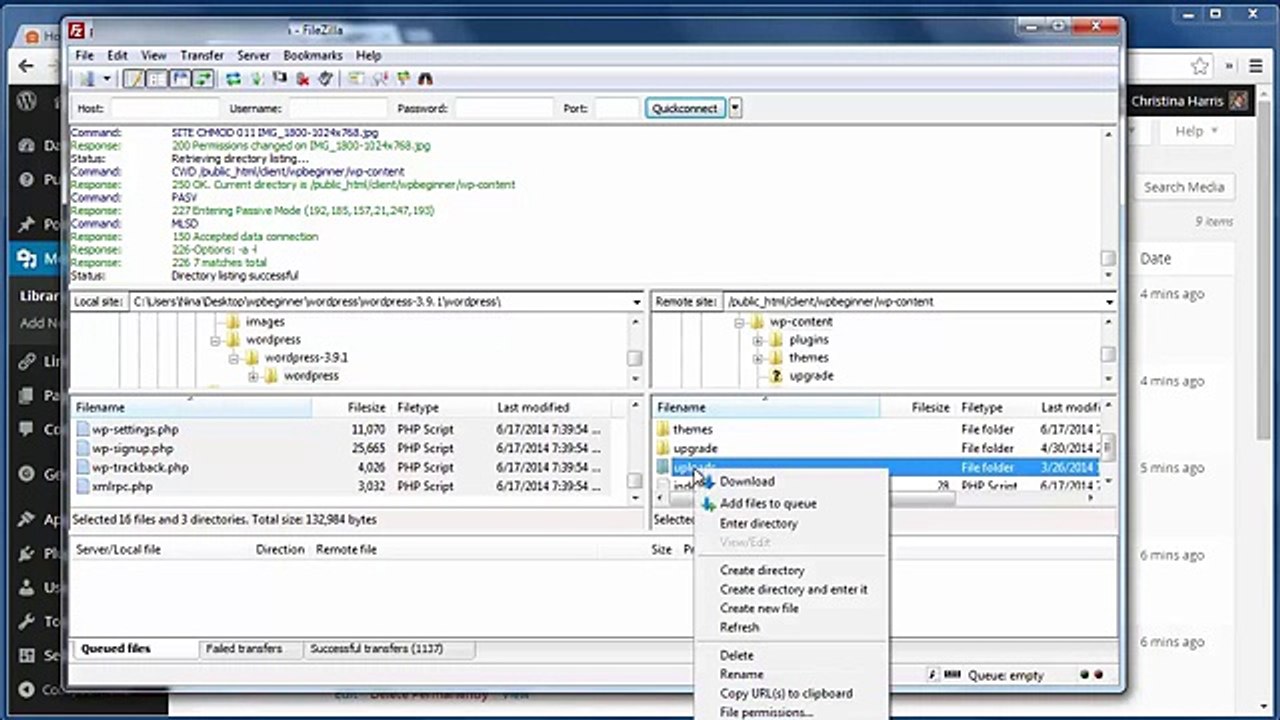Open the File menu
Screen dimensions: 1280x720
pos(84,56)
